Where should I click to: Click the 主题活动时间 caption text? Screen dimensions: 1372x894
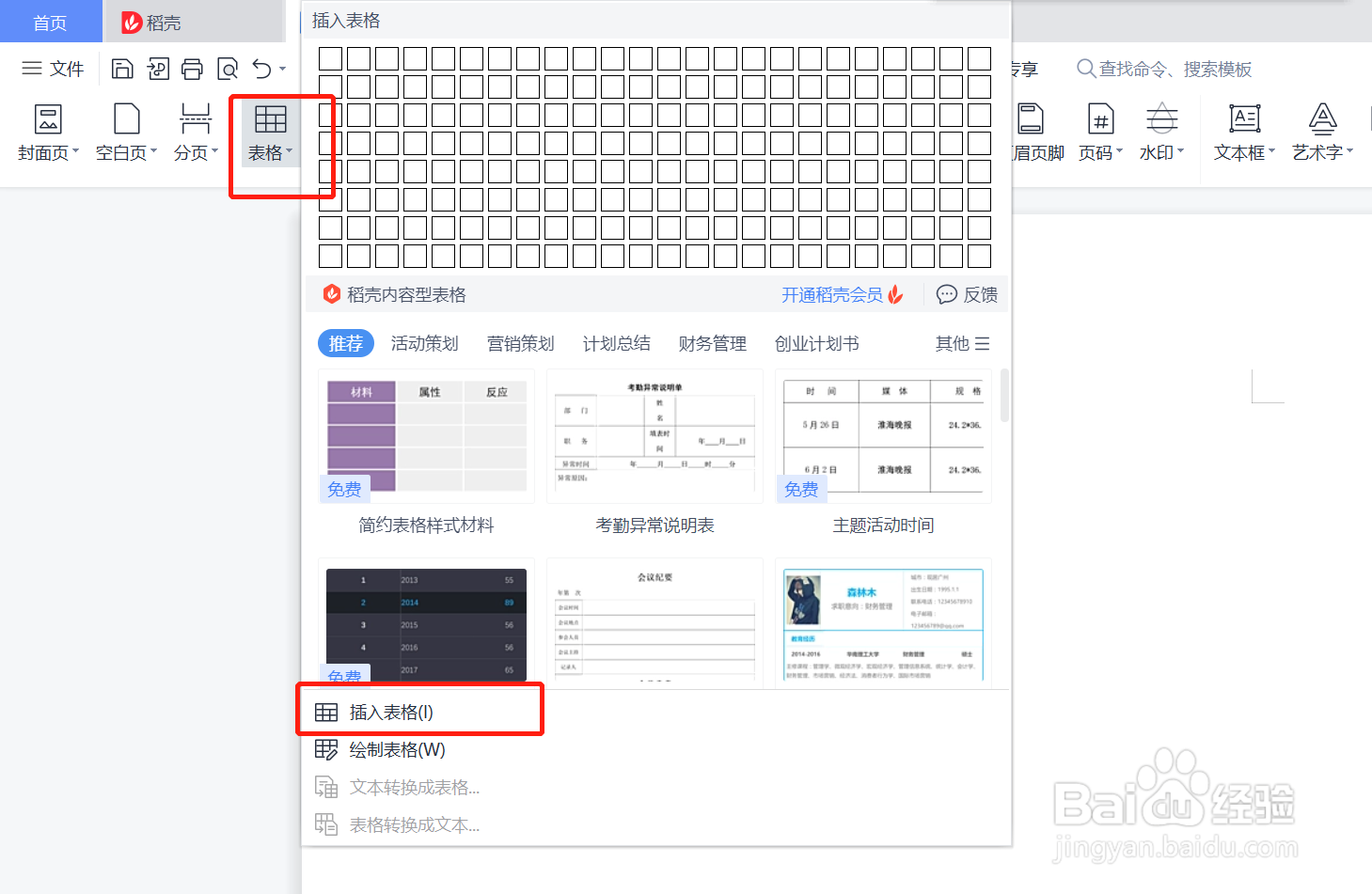(883, 525)
